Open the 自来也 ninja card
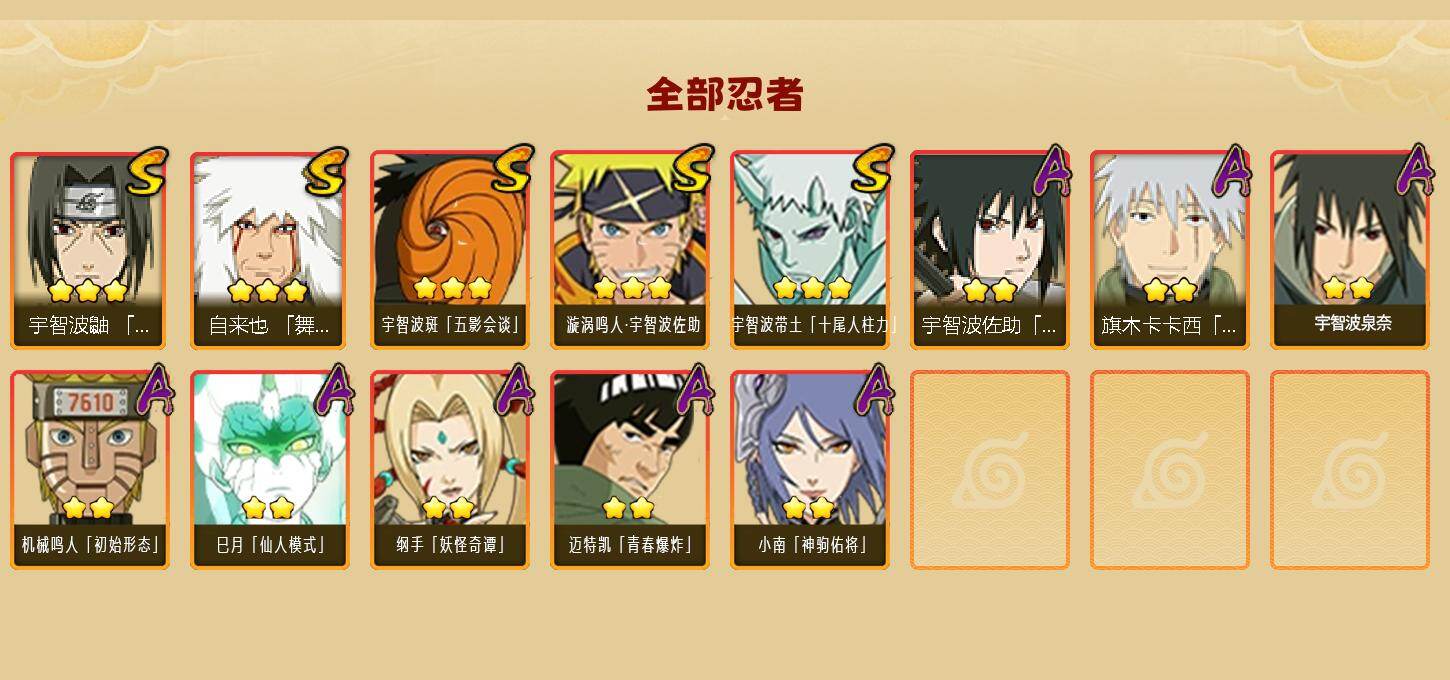This screenshot has height=680, width=1450. 269,250
